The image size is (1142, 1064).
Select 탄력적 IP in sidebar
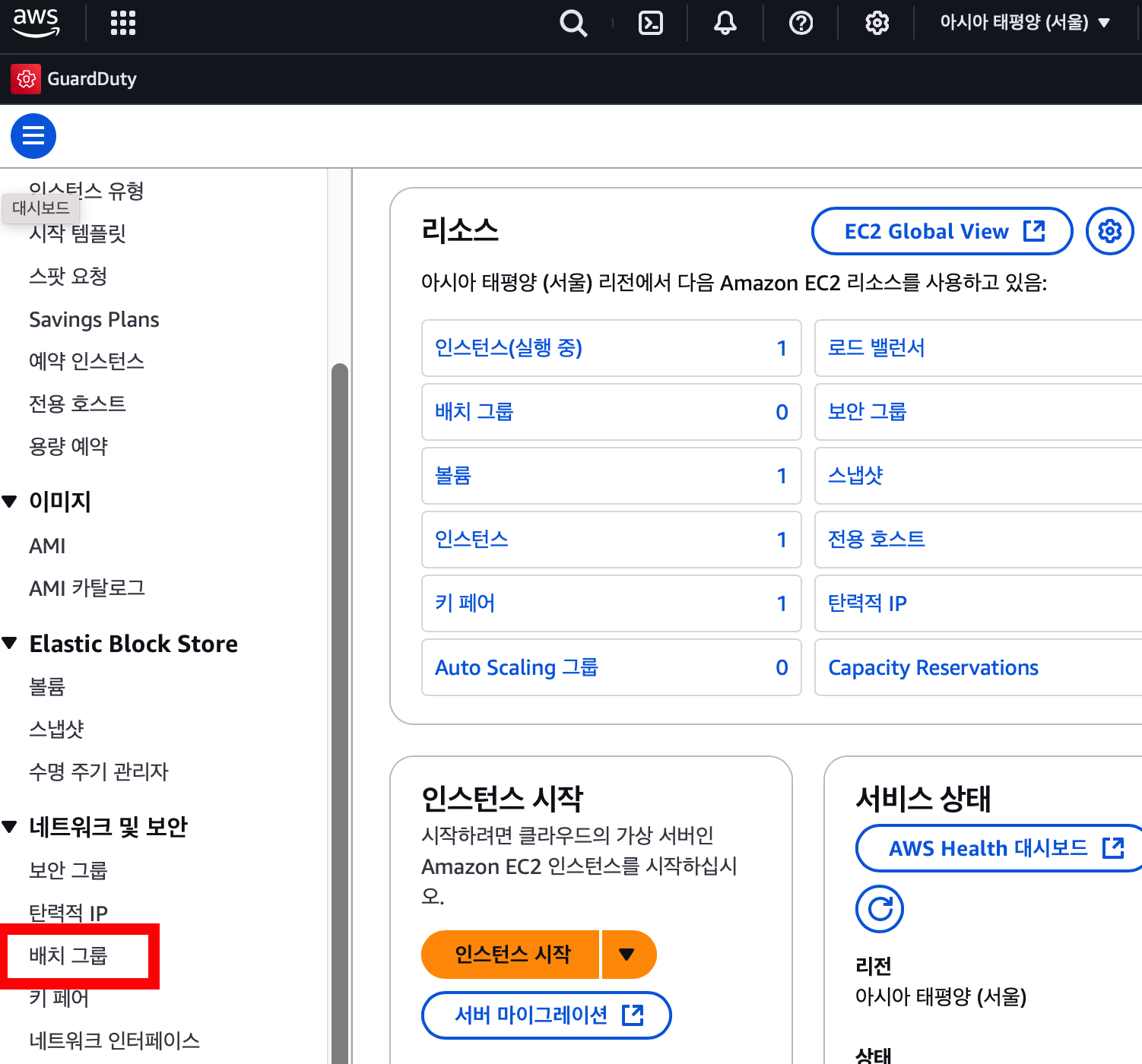tap(68, 913)
